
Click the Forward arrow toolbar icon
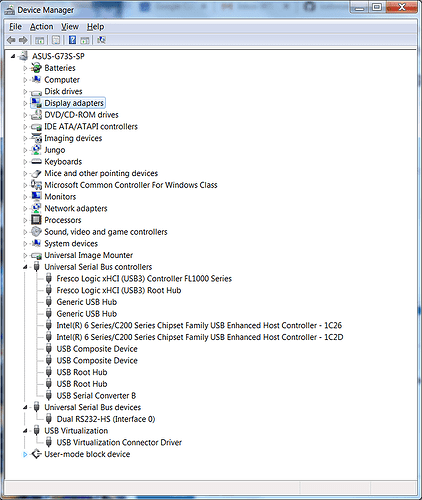23,40
